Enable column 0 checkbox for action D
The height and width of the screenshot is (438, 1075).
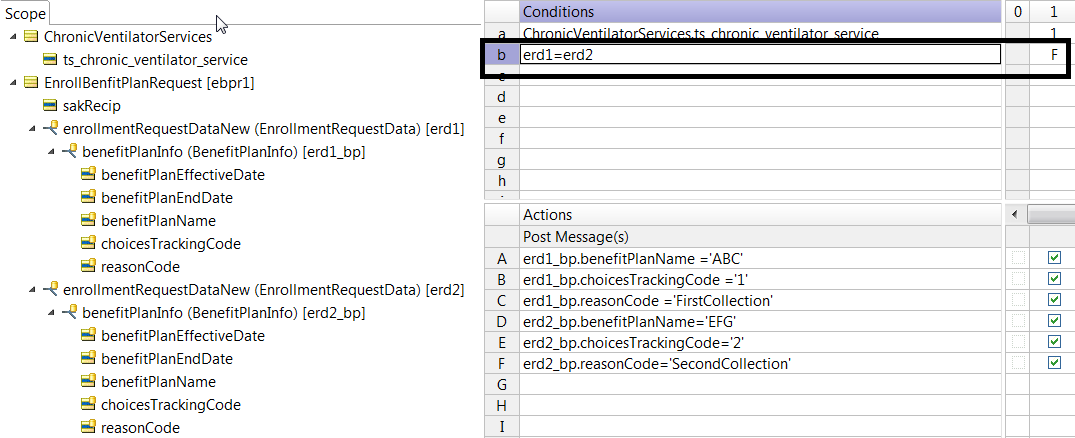(1019, 320)
